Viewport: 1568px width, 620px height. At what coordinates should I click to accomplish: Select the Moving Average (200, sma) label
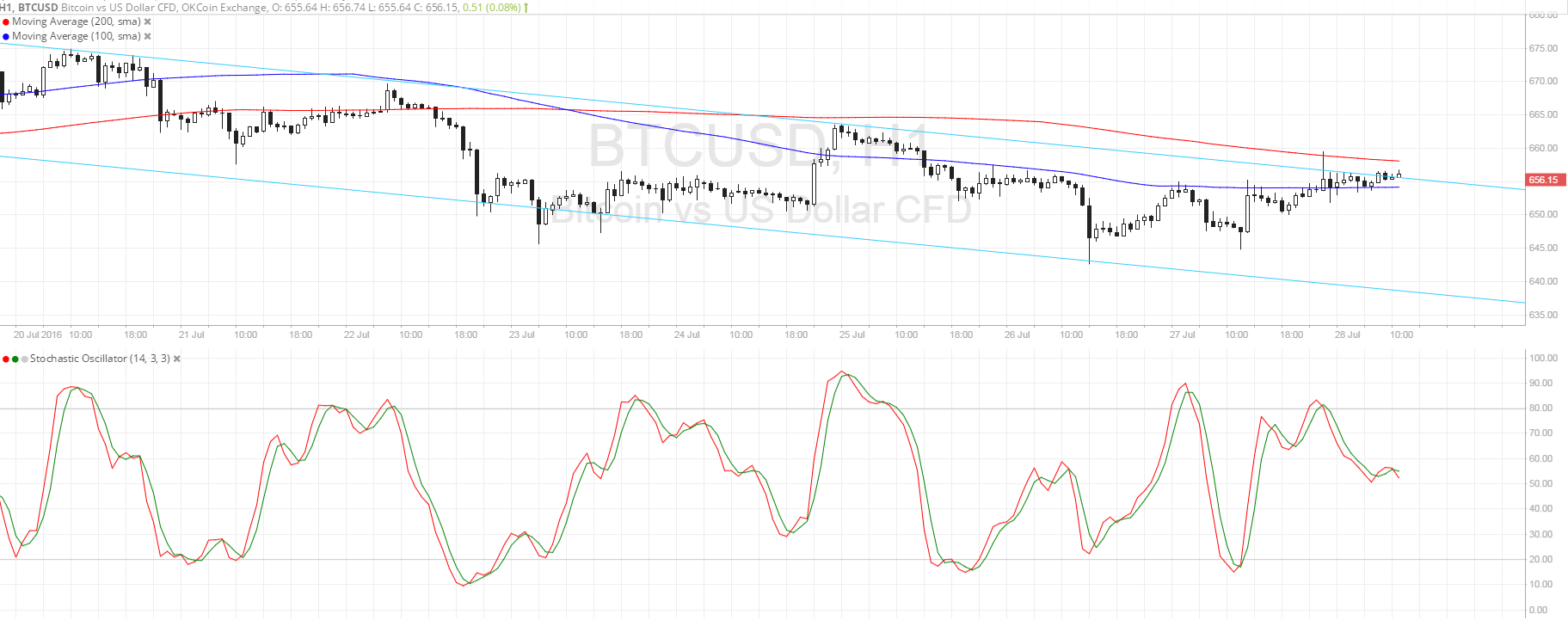(x=77, y=21)
